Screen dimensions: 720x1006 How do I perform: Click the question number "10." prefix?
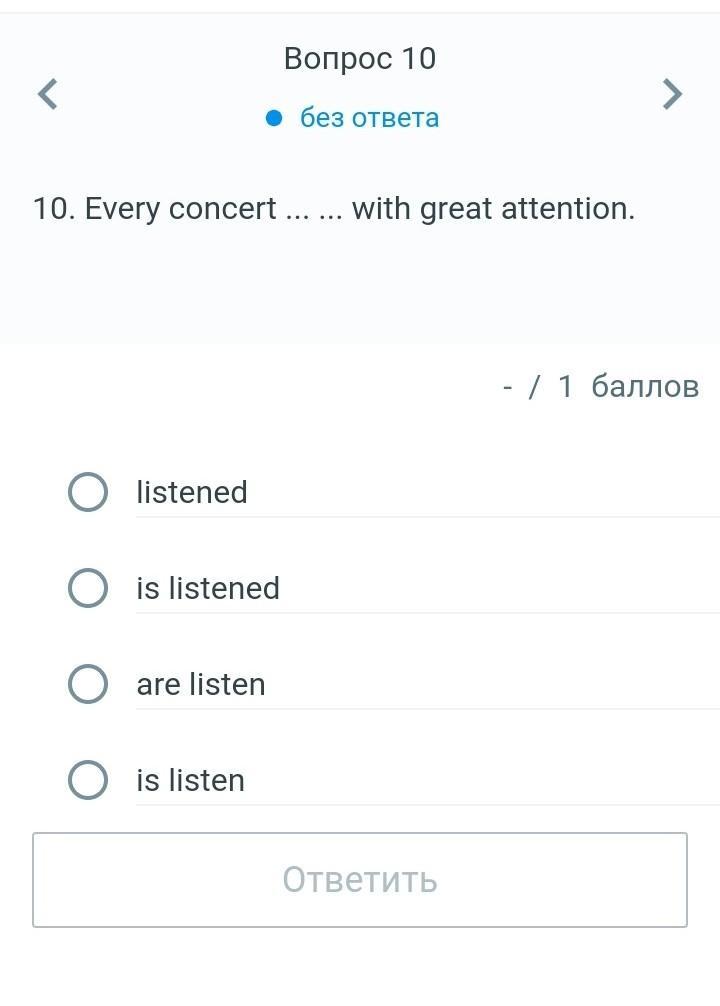pyautogui.click(x=54, y=209)
